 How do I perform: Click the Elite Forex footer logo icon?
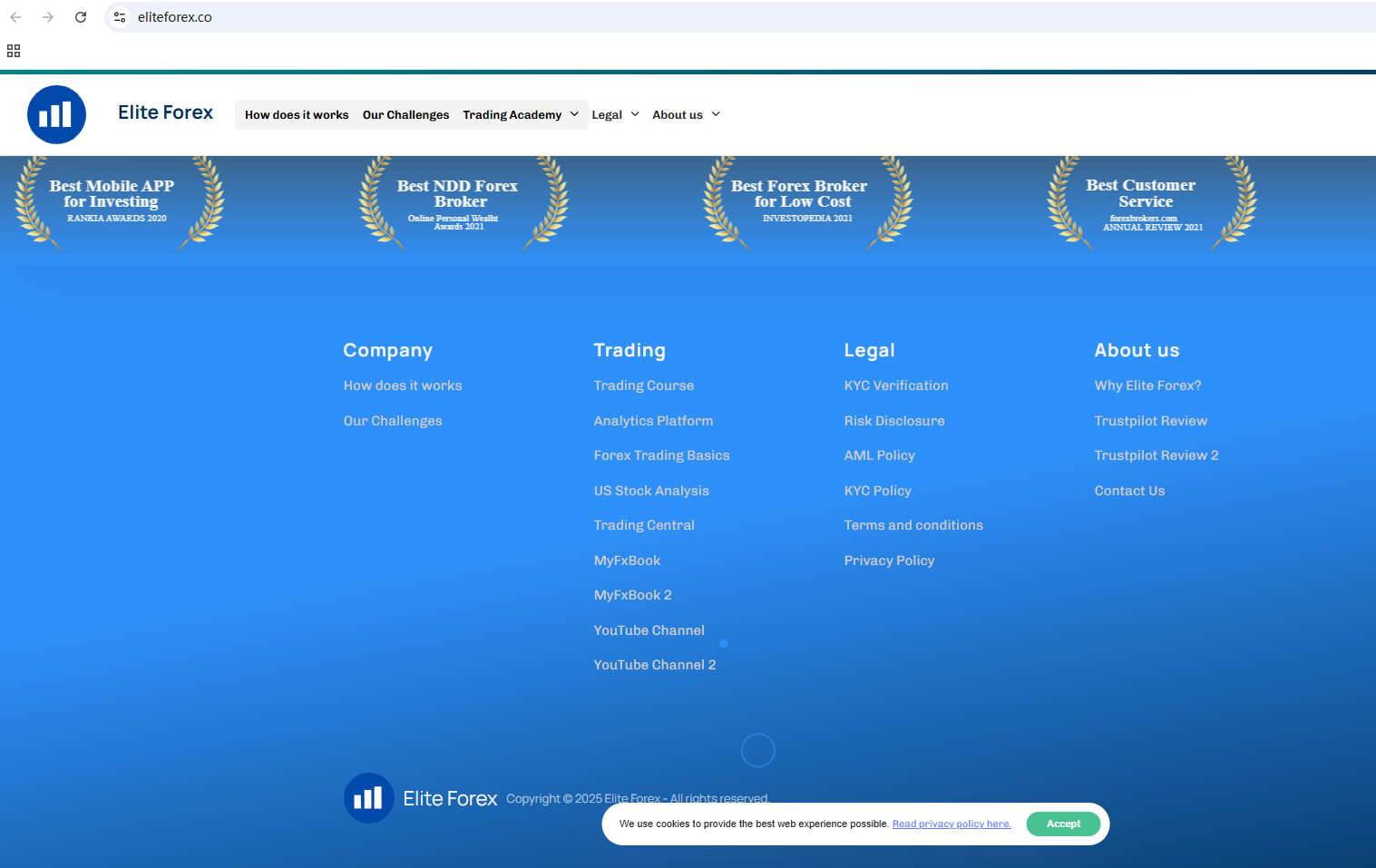(x=368, y=798)
